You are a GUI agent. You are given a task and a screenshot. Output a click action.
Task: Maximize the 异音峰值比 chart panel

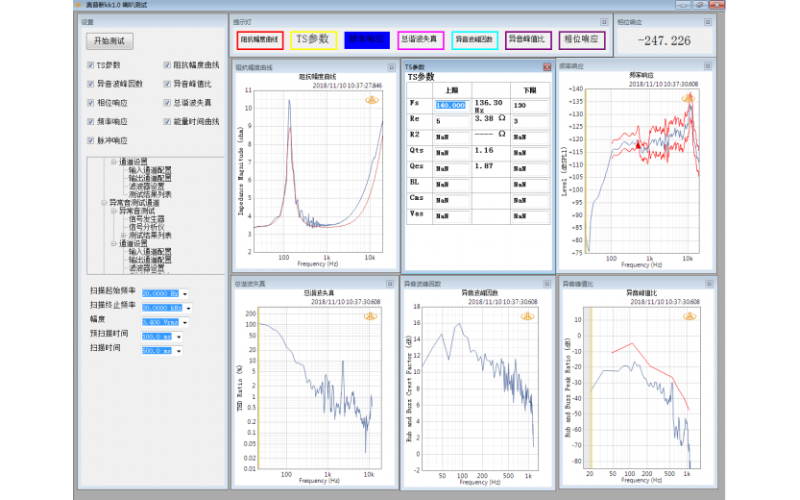[709, 284]
